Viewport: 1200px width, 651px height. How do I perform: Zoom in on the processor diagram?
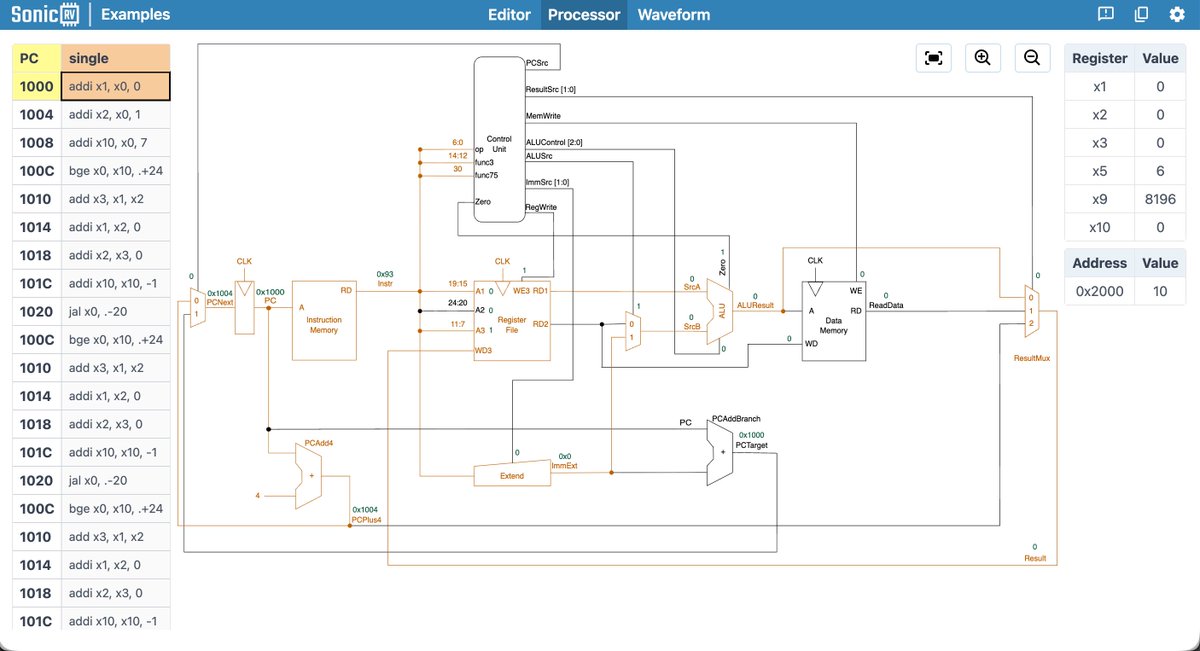click(983, 58)
